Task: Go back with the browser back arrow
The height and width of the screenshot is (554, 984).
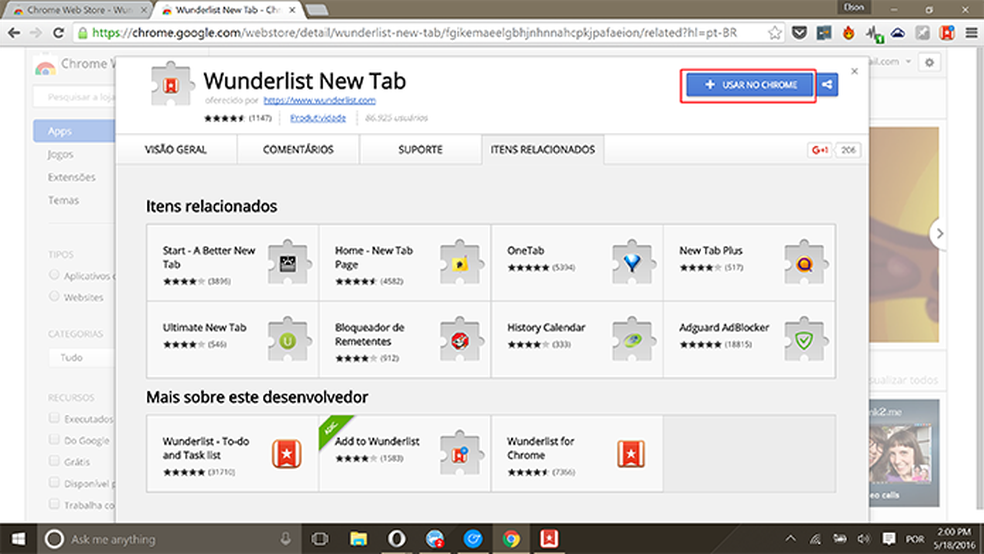Action: (14, 33)
